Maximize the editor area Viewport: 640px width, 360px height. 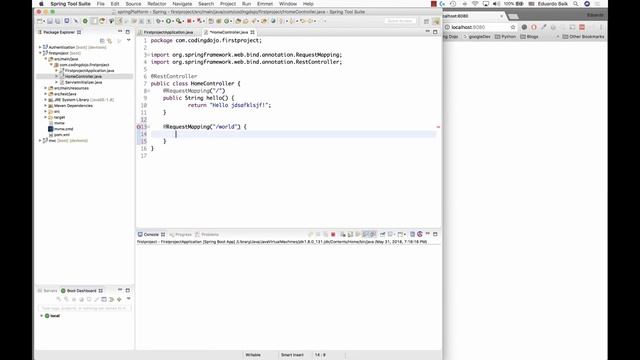(435, 31)
